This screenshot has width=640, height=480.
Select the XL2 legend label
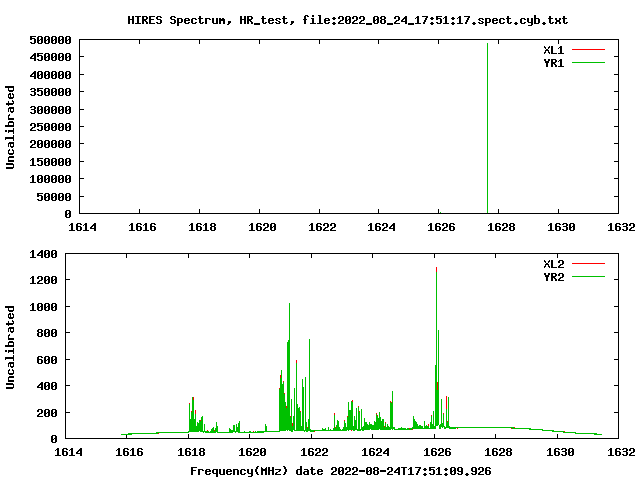click(553, 264)
